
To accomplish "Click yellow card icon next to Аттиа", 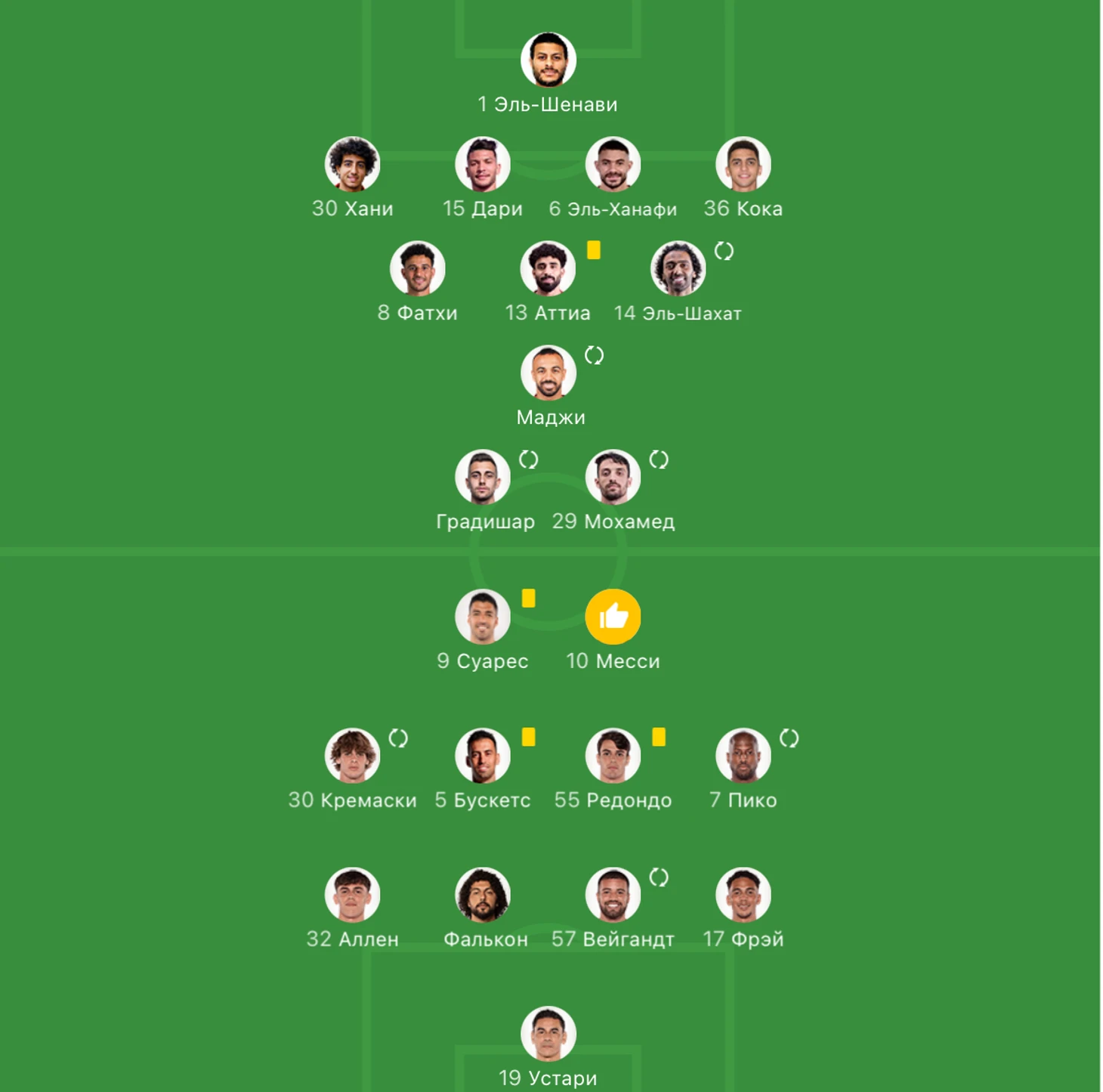I will 594,250.
